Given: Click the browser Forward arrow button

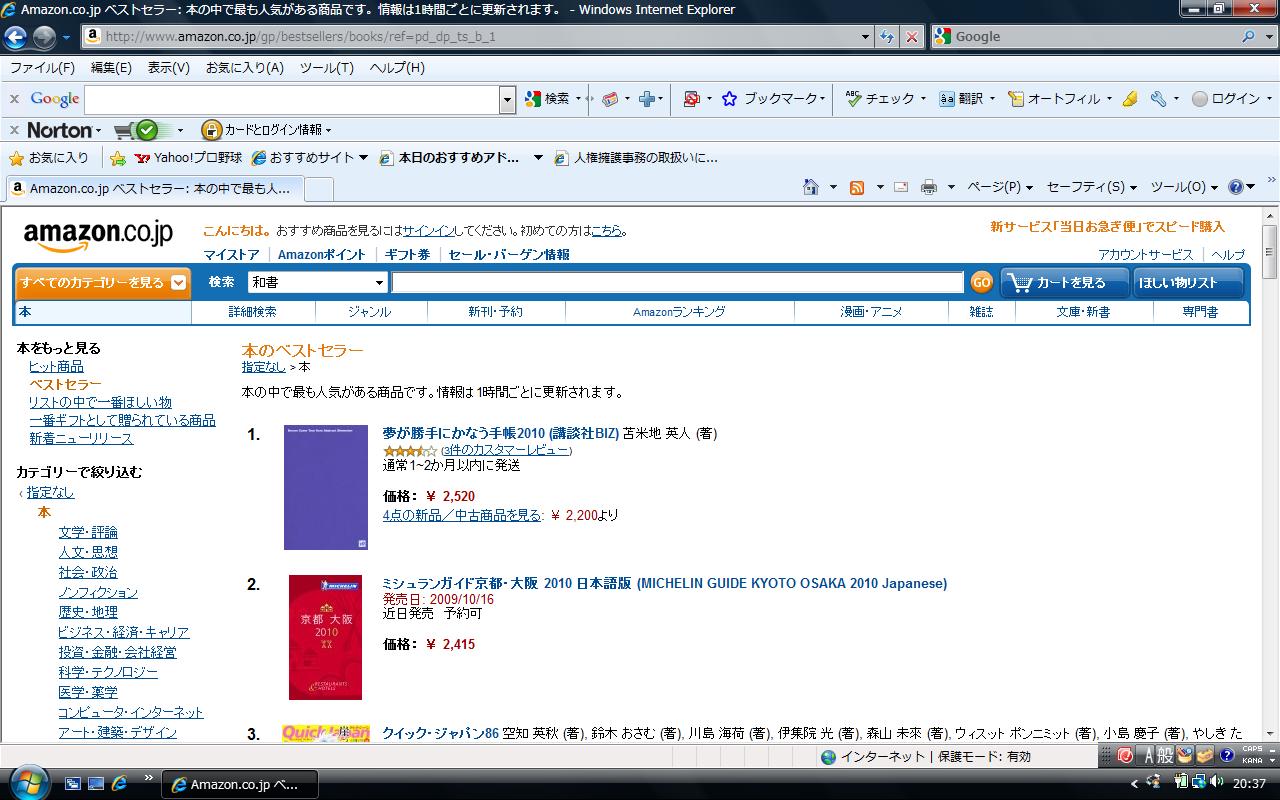Looking at the screenshot, I should tap(44, 37).
